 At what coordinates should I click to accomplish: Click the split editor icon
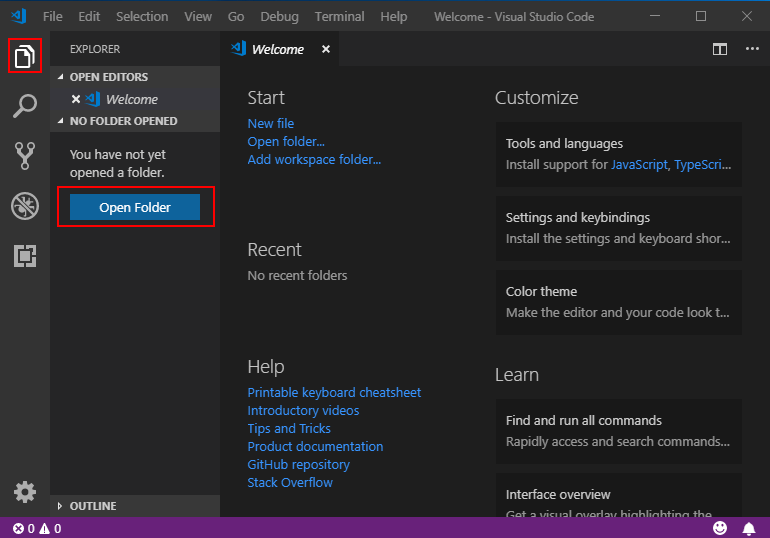click(720, 49)
